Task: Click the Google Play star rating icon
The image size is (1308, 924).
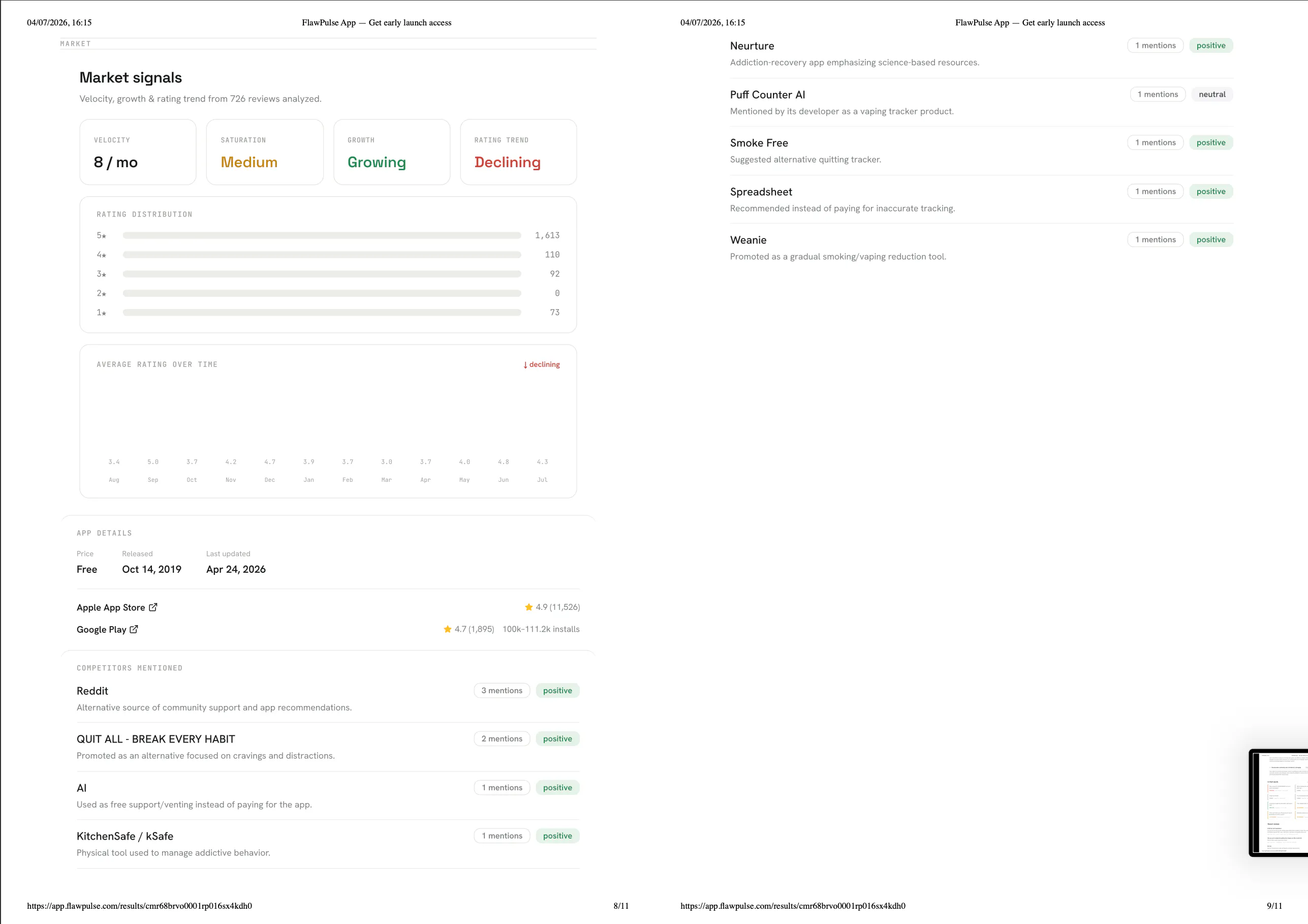Action: pos(448,629)
